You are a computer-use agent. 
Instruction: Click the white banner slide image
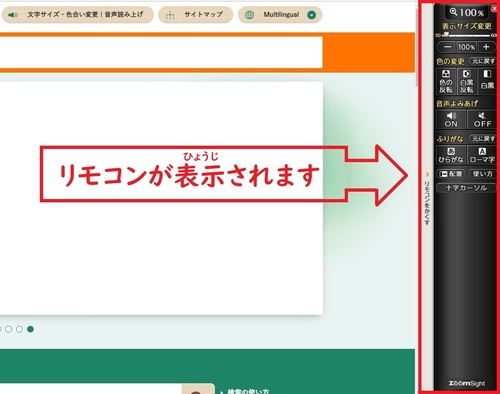tap(161, 198)
